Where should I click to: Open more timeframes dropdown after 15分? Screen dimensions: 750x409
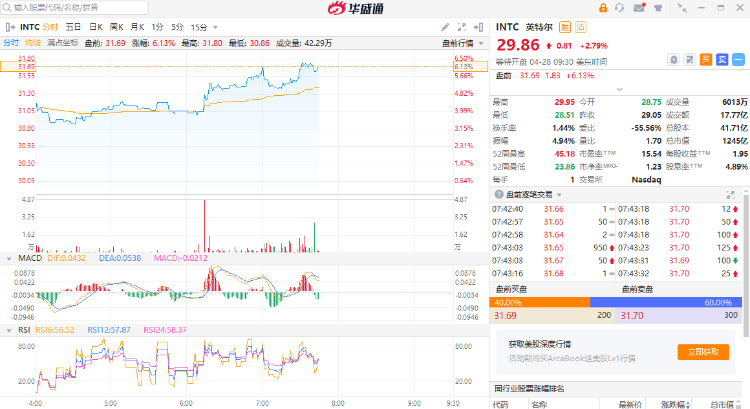[215, 28]
